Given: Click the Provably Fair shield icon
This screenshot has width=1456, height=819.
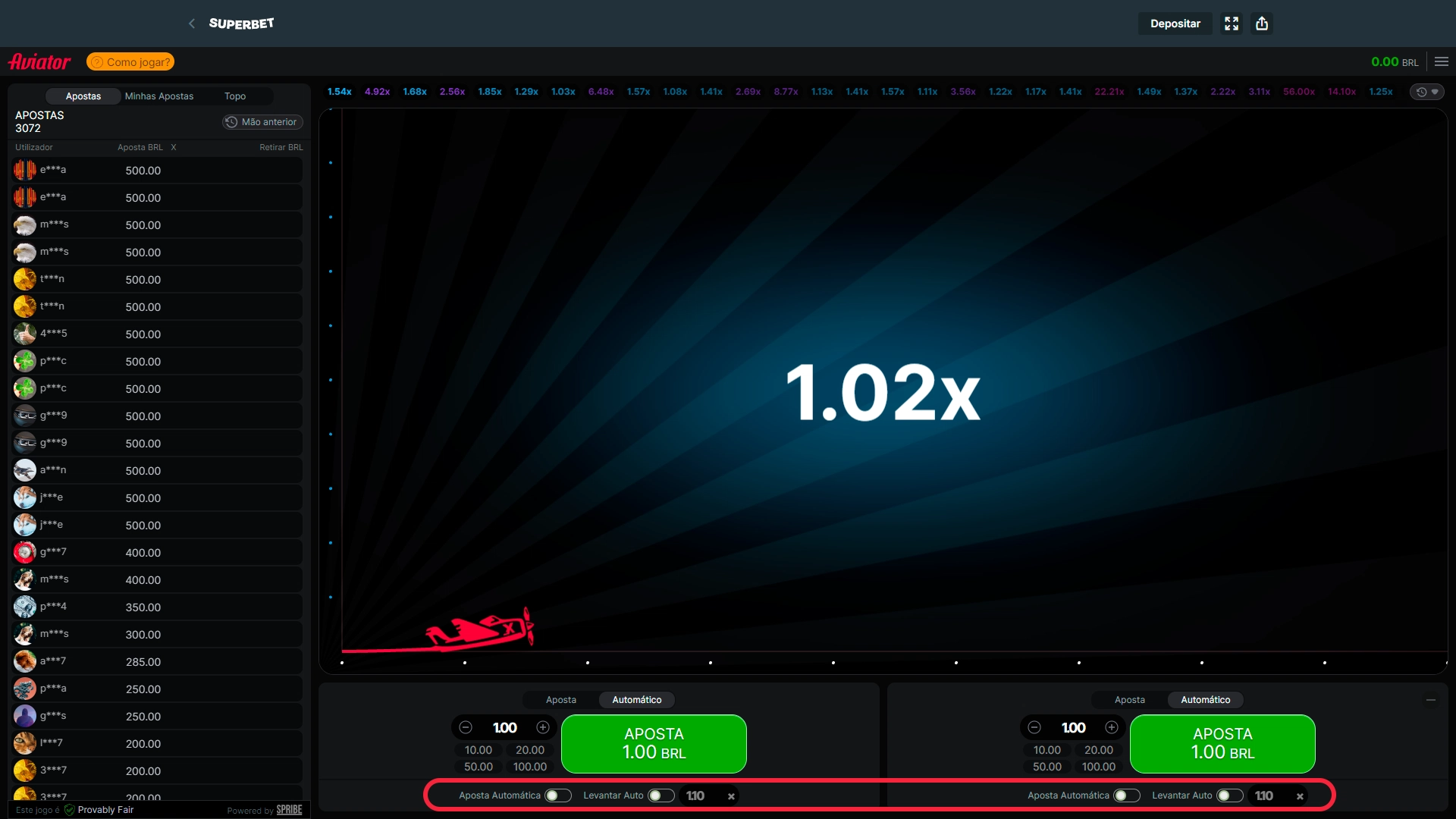Looking at the screenshot, I should [x=70, y=810].
